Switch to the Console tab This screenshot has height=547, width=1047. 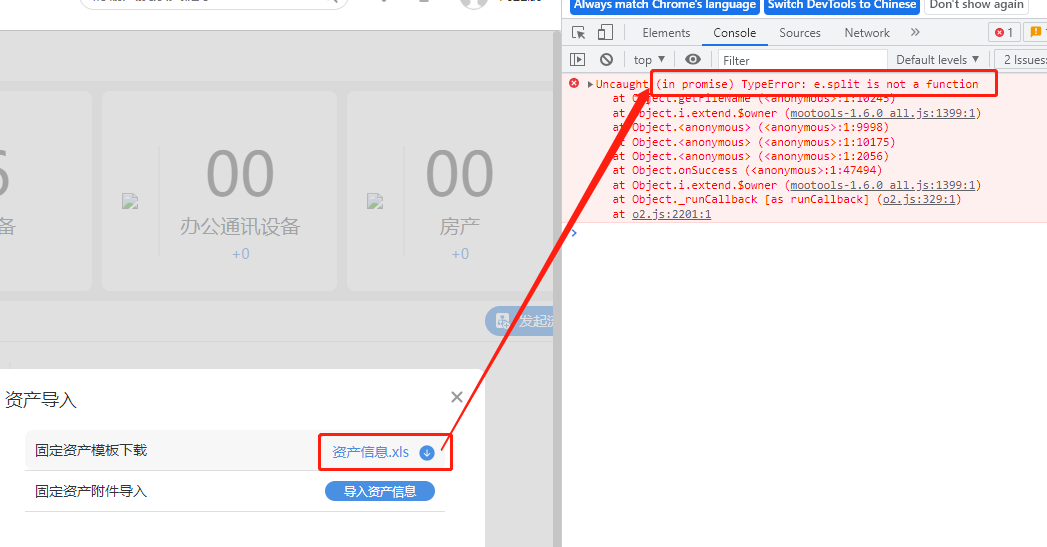tap(735, 33)
